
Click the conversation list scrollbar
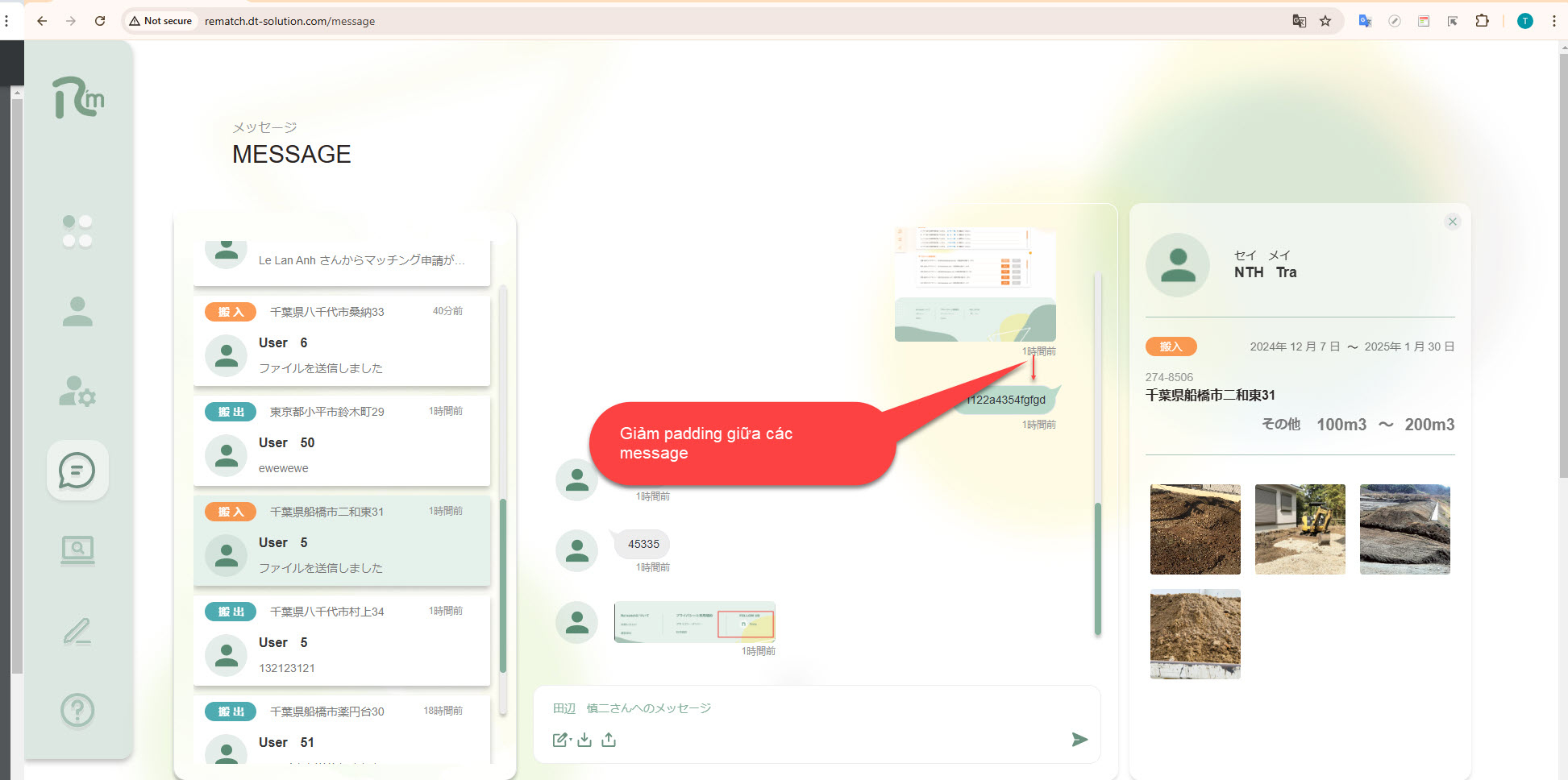(x=503, y=586)
